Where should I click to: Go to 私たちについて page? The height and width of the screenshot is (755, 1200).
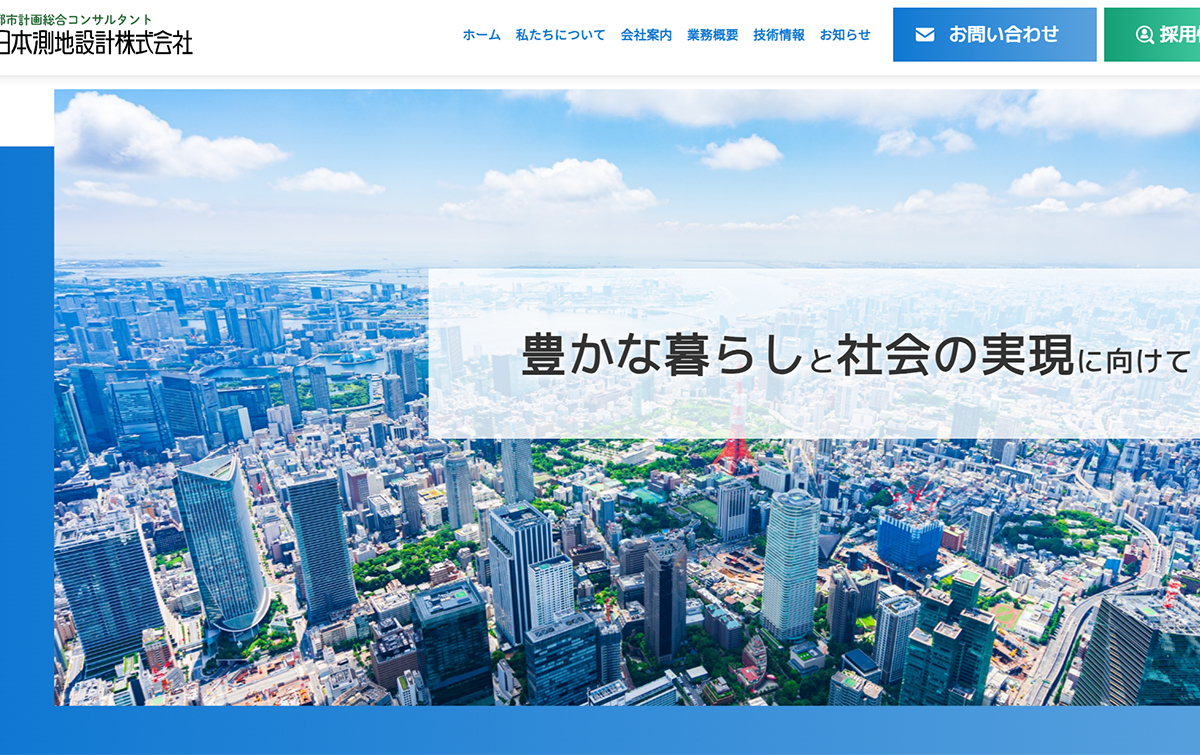tap(560, 35)
